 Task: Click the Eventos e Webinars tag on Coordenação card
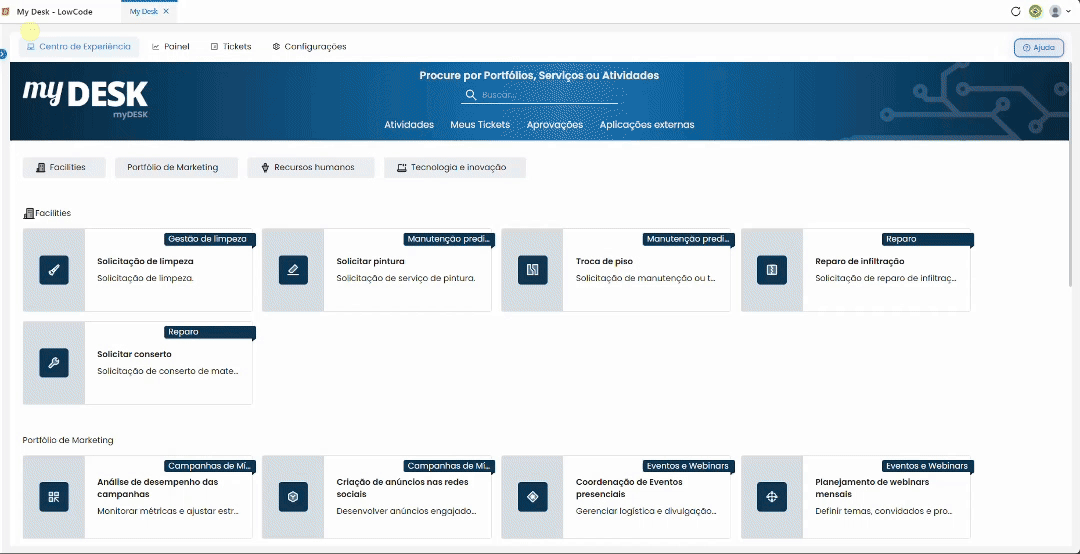click(x=688, y=466)
